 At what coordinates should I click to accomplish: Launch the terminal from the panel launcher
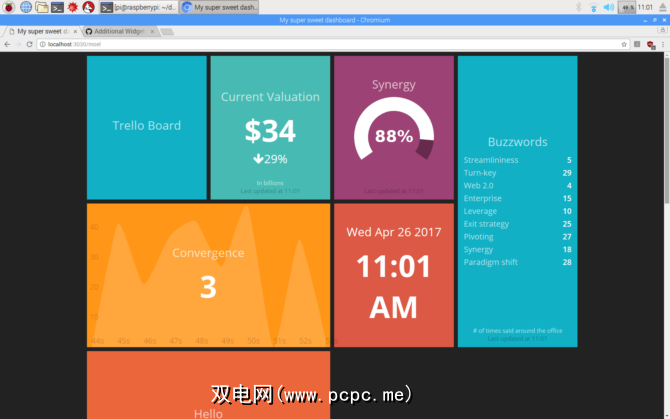coord(57,7)
